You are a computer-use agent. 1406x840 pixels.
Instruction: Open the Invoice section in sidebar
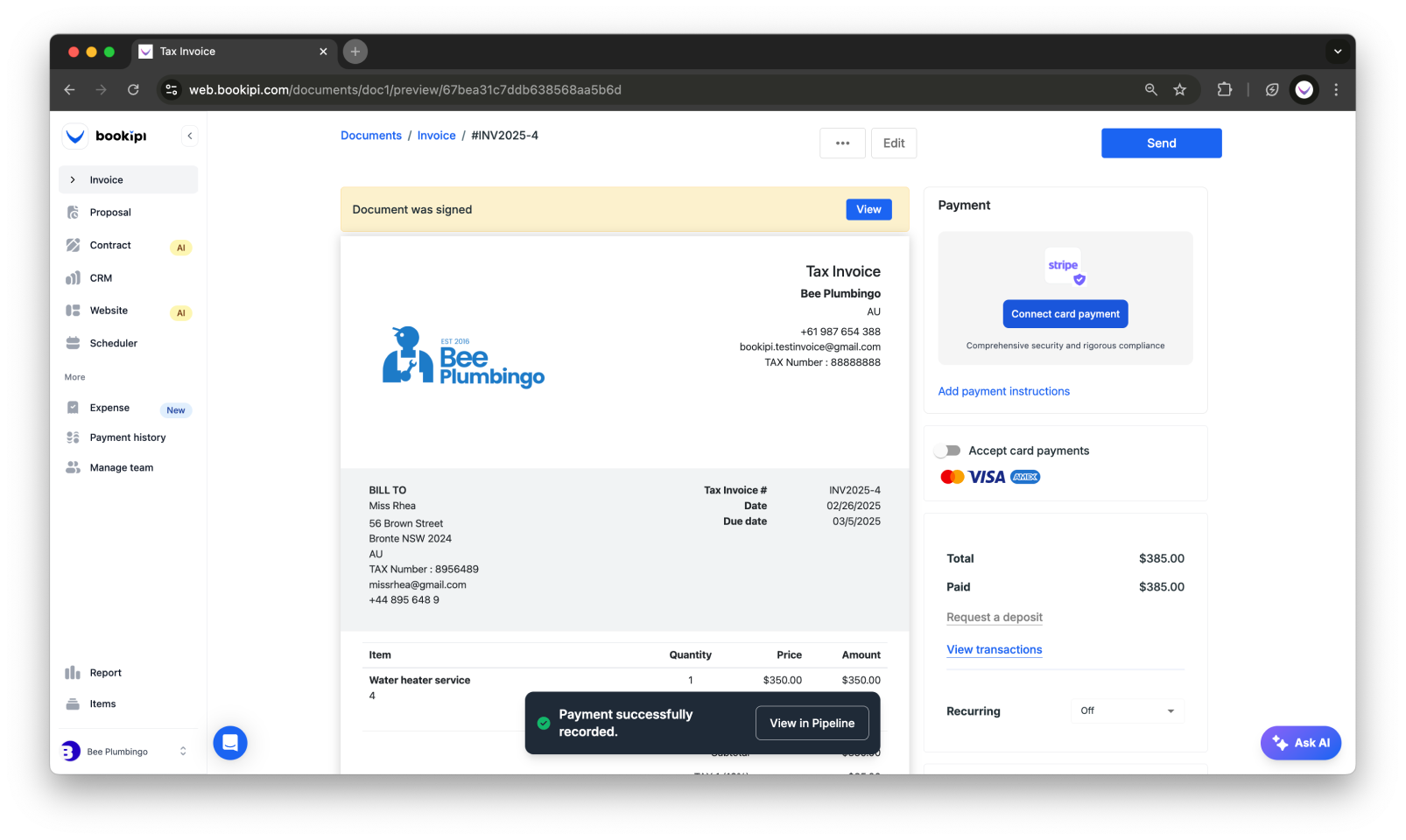(x=106, y=179)
